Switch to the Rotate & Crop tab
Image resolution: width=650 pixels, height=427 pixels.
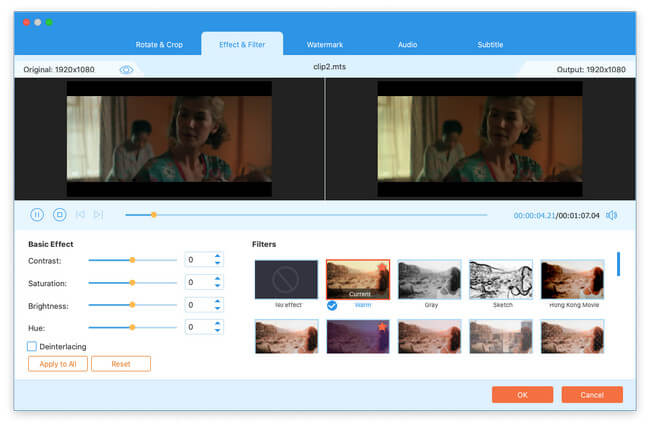pyautogui.click(x=159, y=44)
